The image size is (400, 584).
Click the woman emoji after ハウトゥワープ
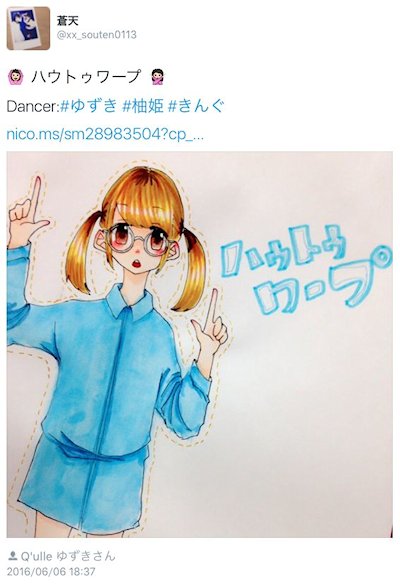[158, 77]
